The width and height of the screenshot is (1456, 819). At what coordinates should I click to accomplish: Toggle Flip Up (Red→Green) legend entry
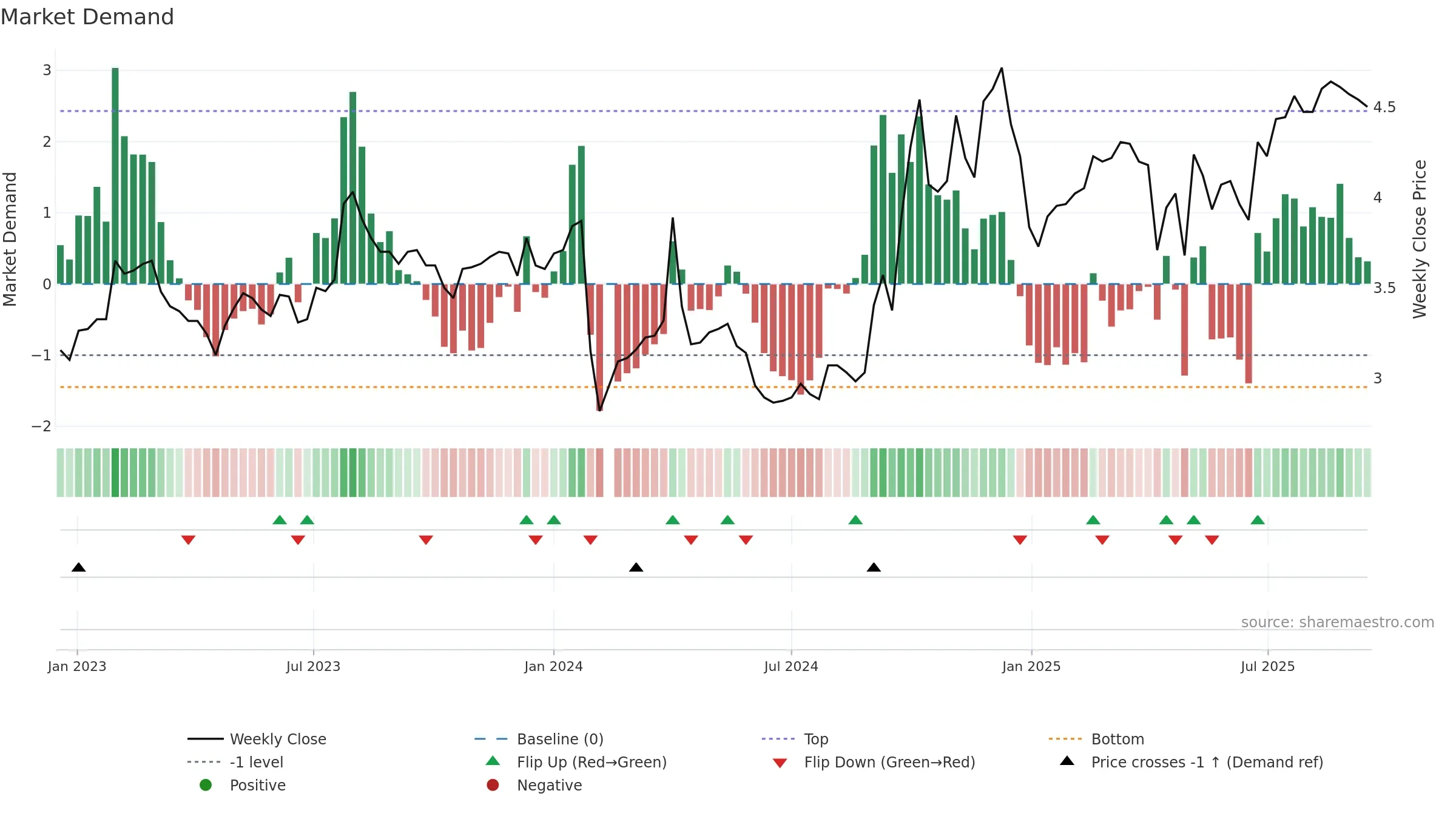[x=576, y=762]
